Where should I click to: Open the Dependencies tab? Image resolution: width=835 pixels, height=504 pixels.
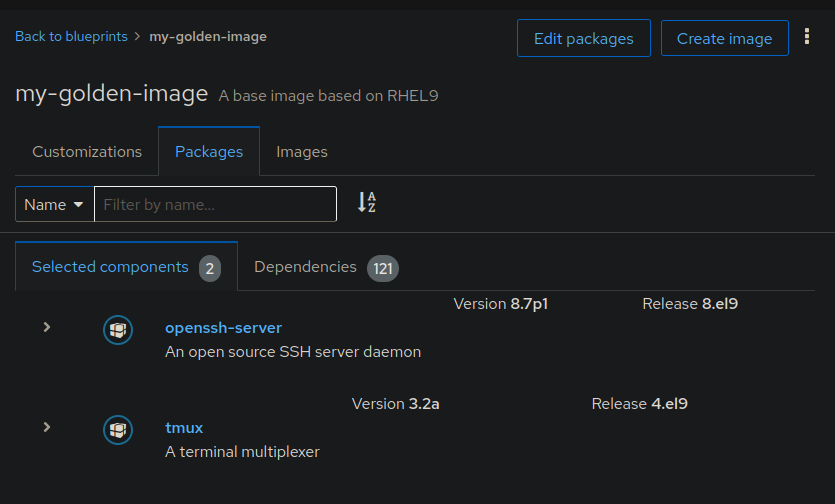pyautogui.click(x=326, y=267)
